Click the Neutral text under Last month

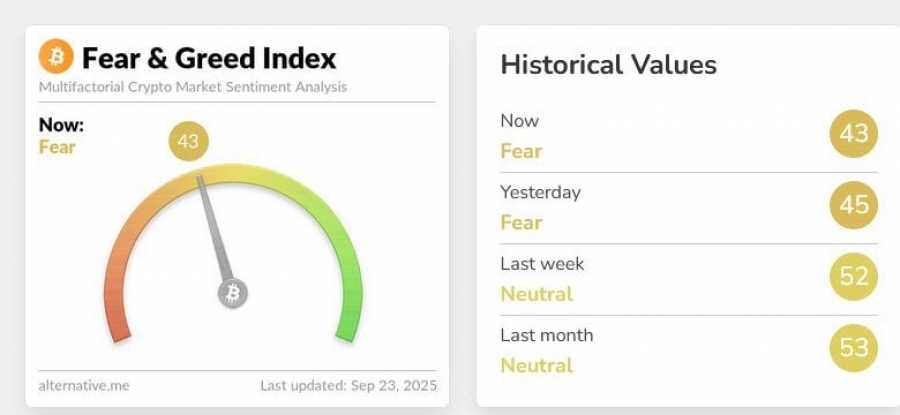point(537,365)
